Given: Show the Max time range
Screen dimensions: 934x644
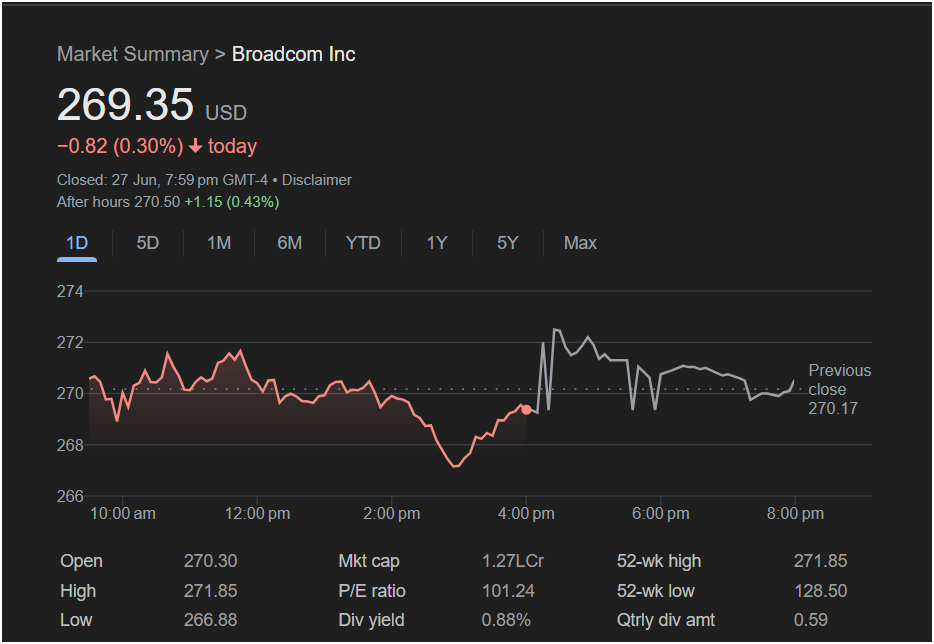Looking at the screenshot, I should (x=580, y=243).
